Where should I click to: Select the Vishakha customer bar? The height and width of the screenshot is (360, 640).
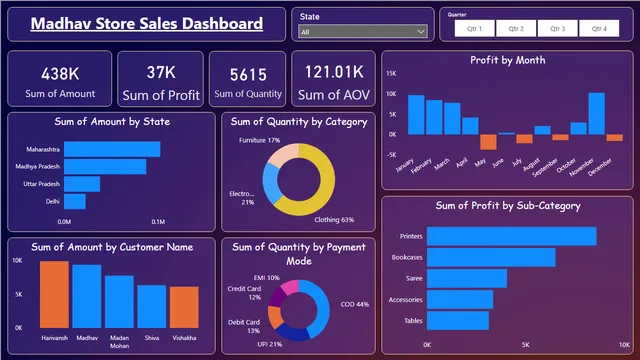[184, 307]
